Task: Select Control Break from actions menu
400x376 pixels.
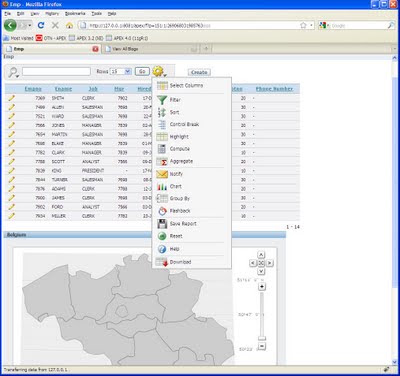Action: click(x=184, y=124)
